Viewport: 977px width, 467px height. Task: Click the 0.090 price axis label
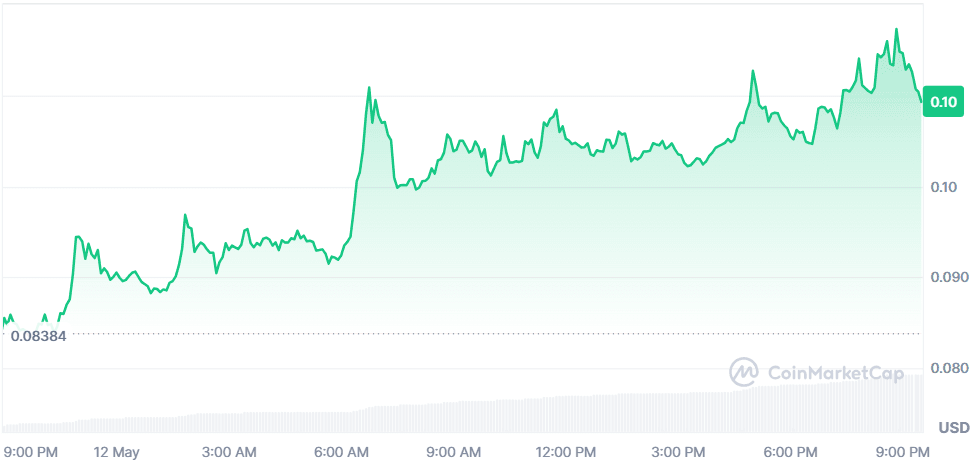point(949,277)
